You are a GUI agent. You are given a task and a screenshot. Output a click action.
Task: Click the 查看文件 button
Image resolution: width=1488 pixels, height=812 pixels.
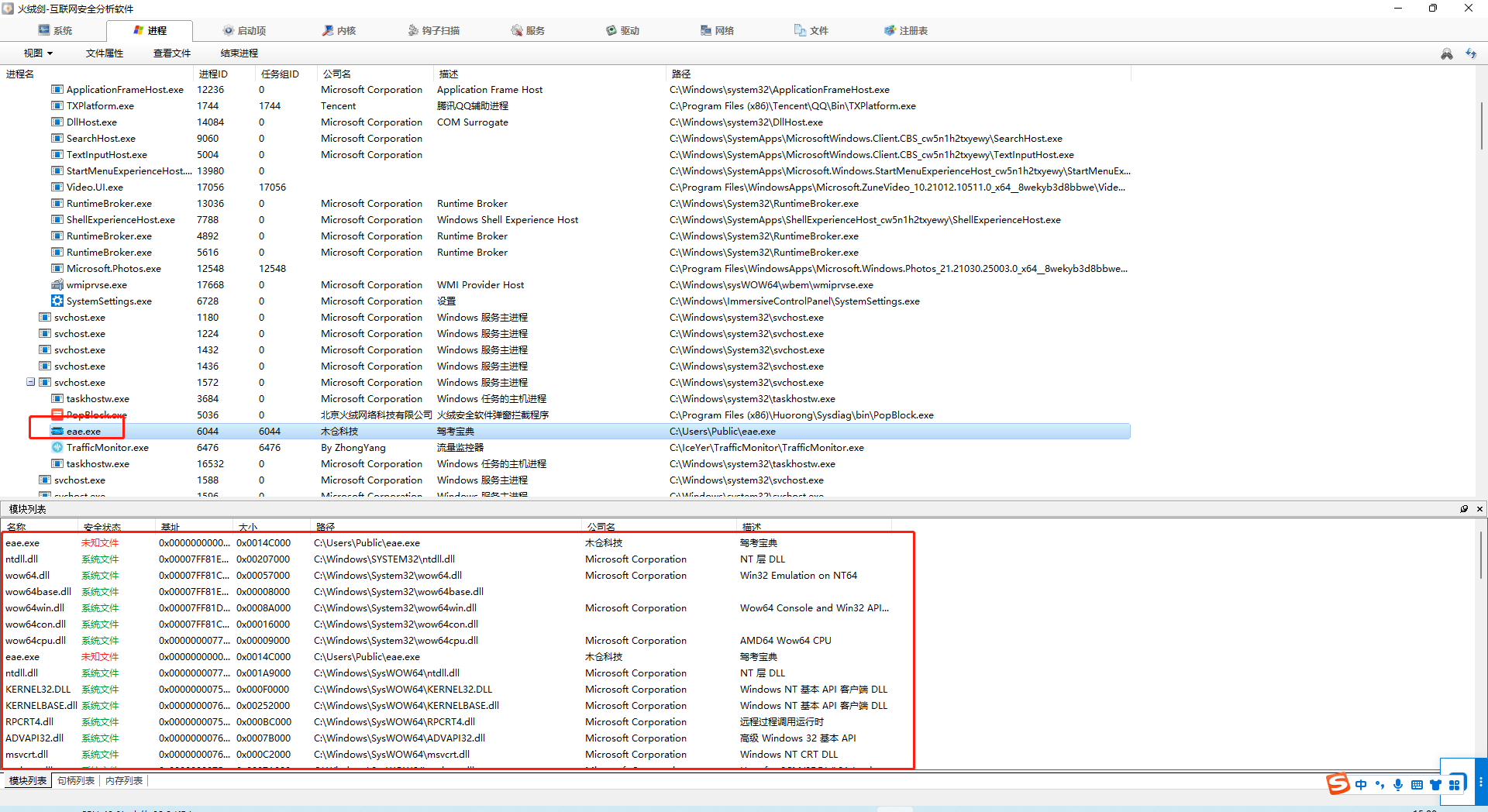pyautogui.click(x=172, y=53)
